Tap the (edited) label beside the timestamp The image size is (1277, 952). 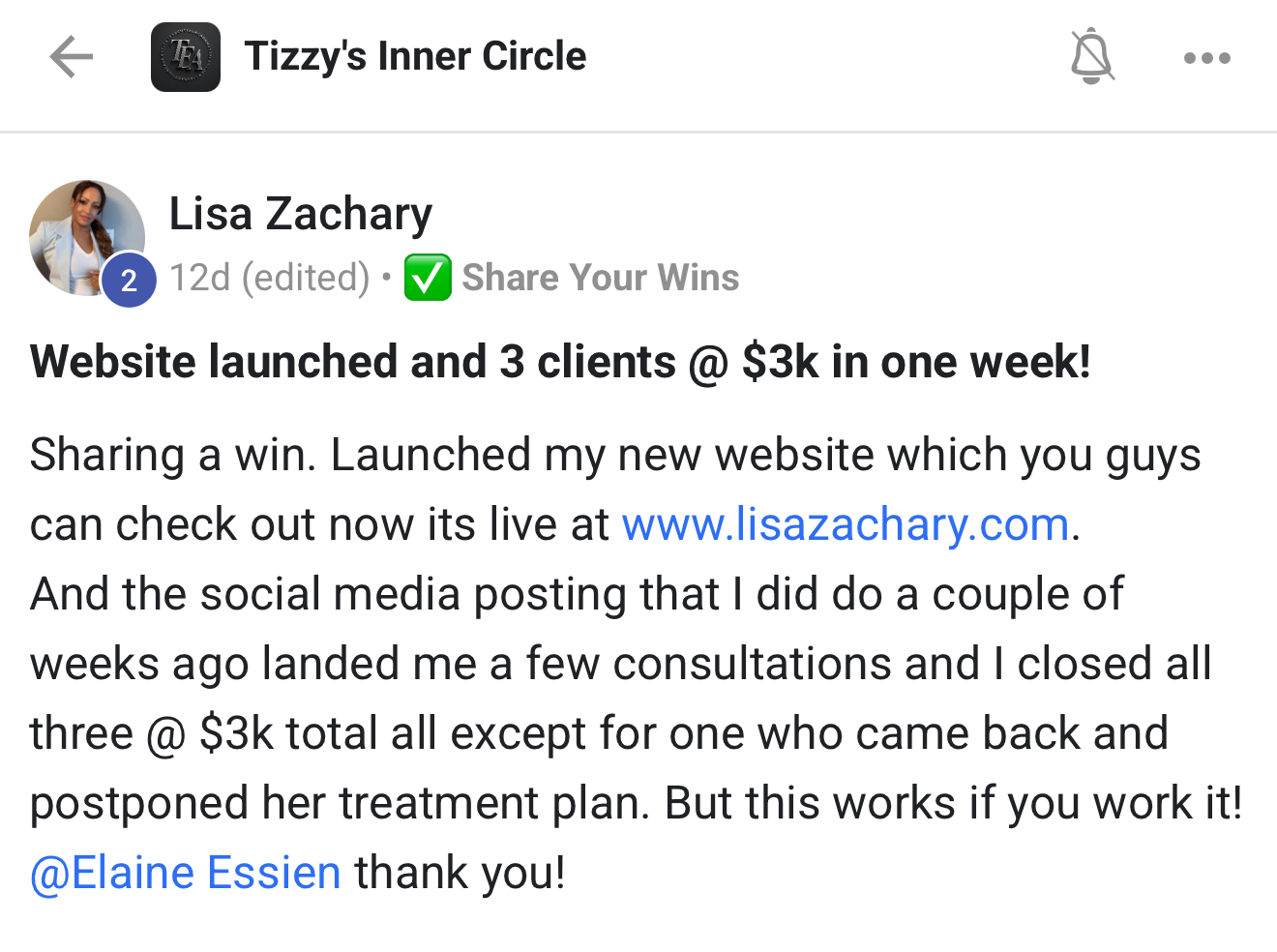tap(306, 278)
